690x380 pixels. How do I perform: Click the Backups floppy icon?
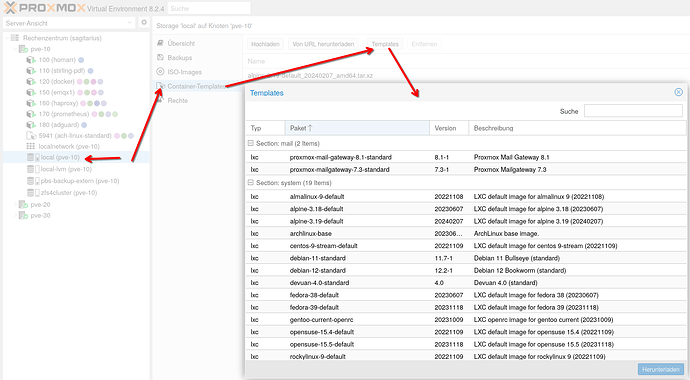click(x=160, y=58)
